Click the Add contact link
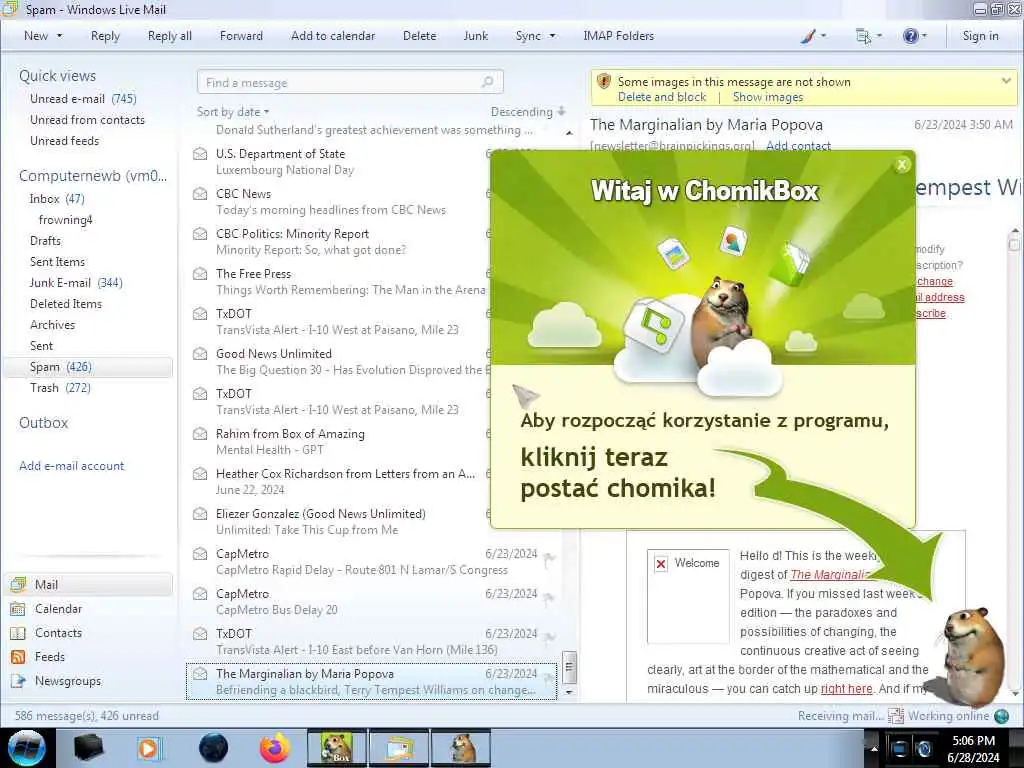 coord(798,145)
